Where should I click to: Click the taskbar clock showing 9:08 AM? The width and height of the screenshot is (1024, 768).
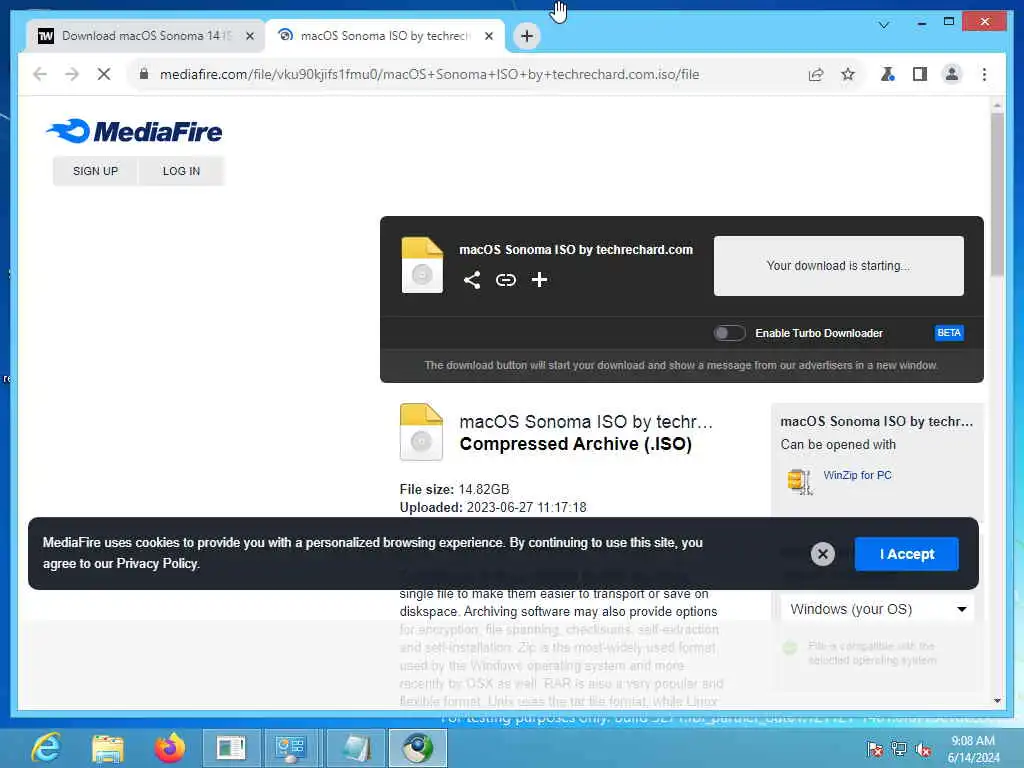(972, 749)
